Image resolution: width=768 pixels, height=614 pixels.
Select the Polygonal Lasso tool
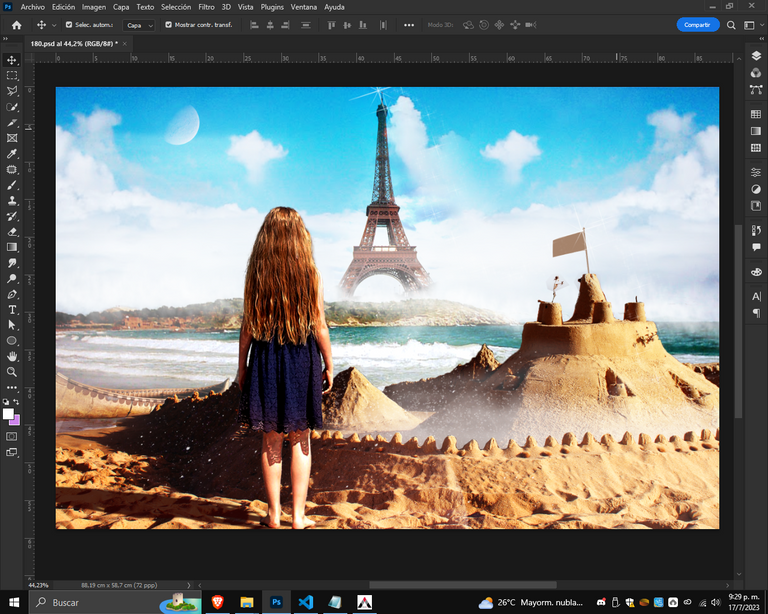pos(12,91)
